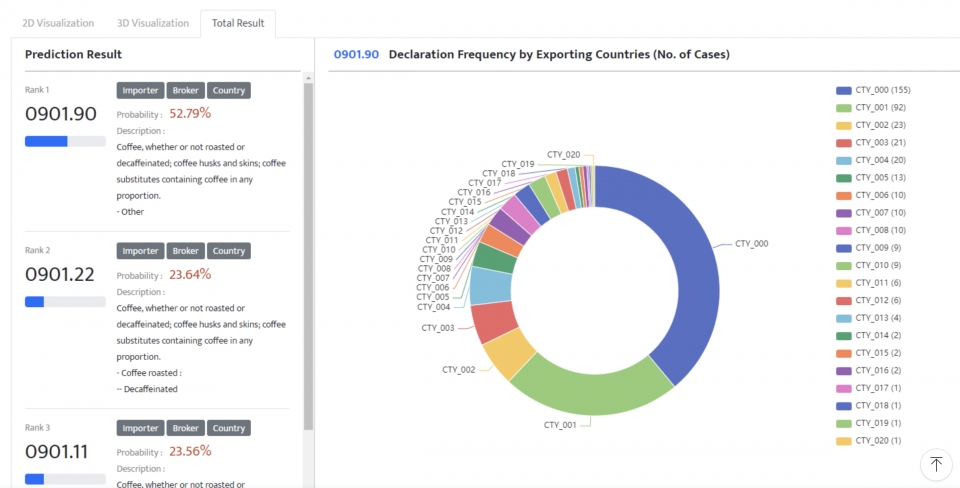Viewport: 960px width, 488px height.
Task: Click Broker button under Rank 3
Action: coord(185,428)
